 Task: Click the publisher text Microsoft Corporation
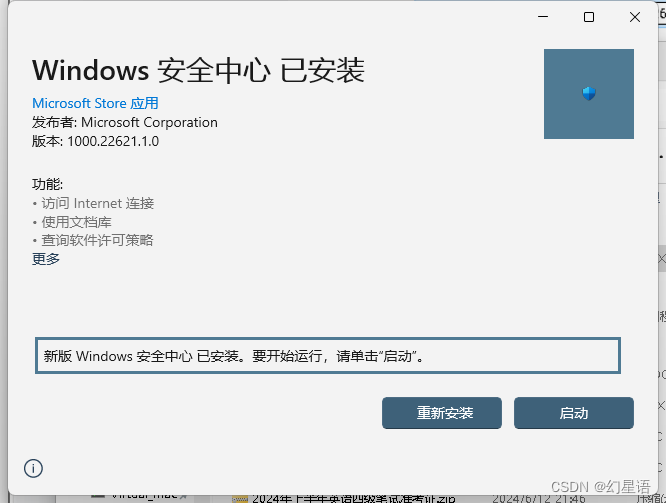tap(149, 122)
